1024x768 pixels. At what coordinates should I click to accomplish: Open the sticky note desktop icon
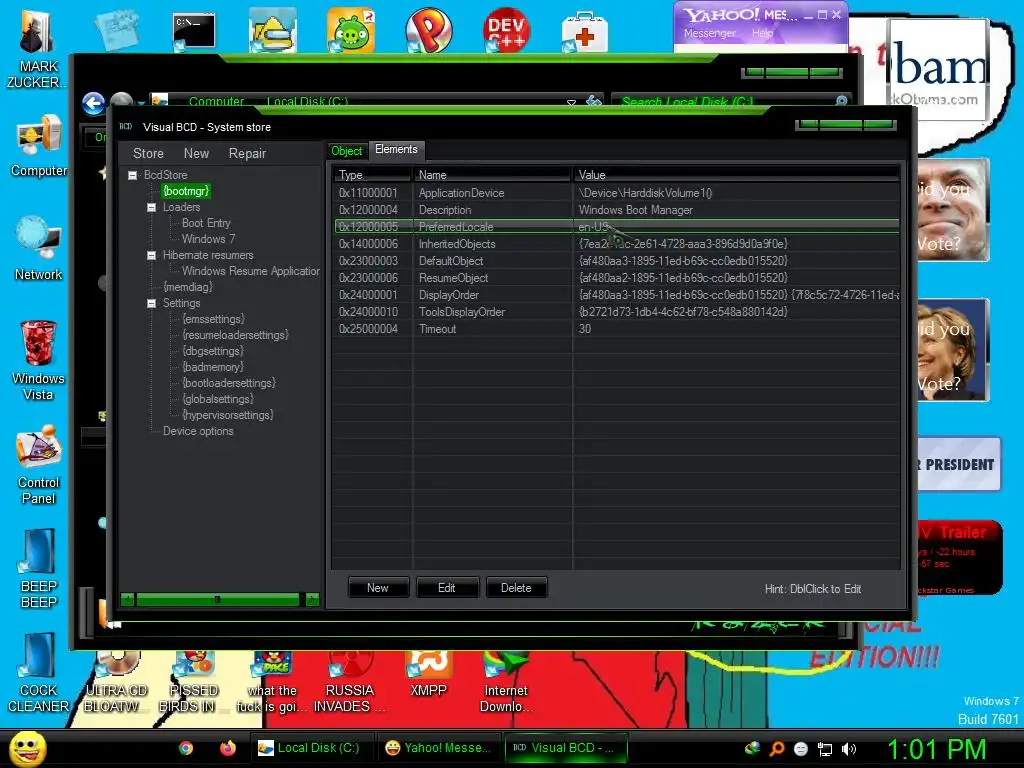117,29
